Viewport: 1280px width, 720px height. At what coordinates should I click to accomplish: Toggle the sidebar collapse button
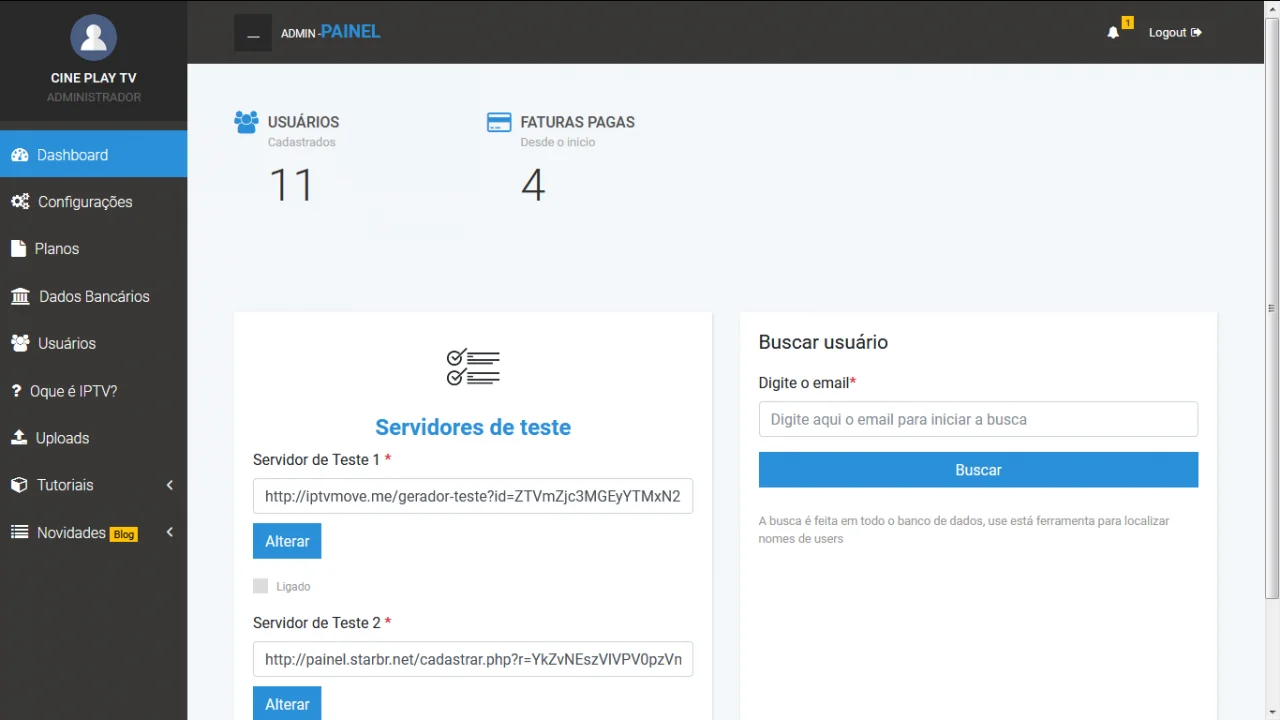pyautogui.click(x=253, y=33)
